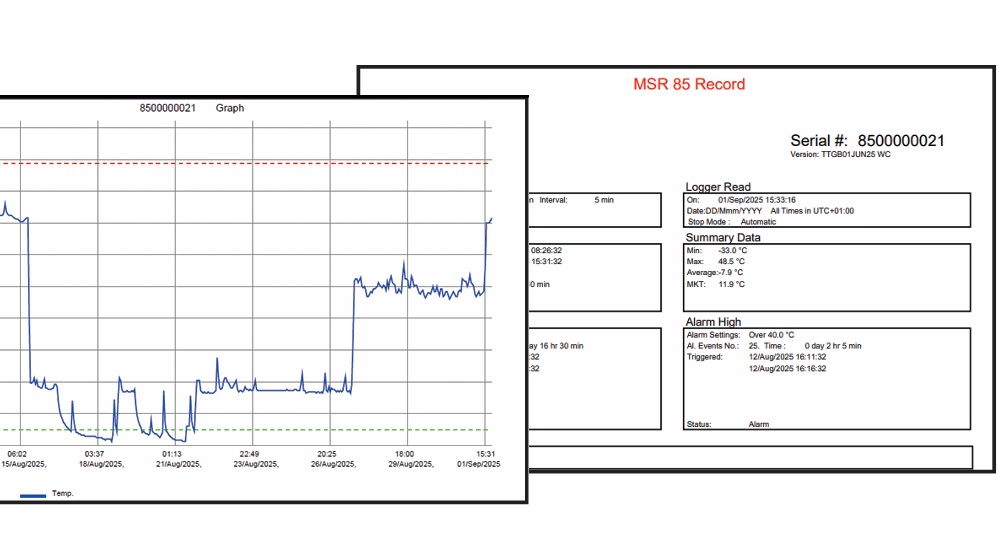
Task: Open the Alarm High section heading
Action: tap(712, 322)
